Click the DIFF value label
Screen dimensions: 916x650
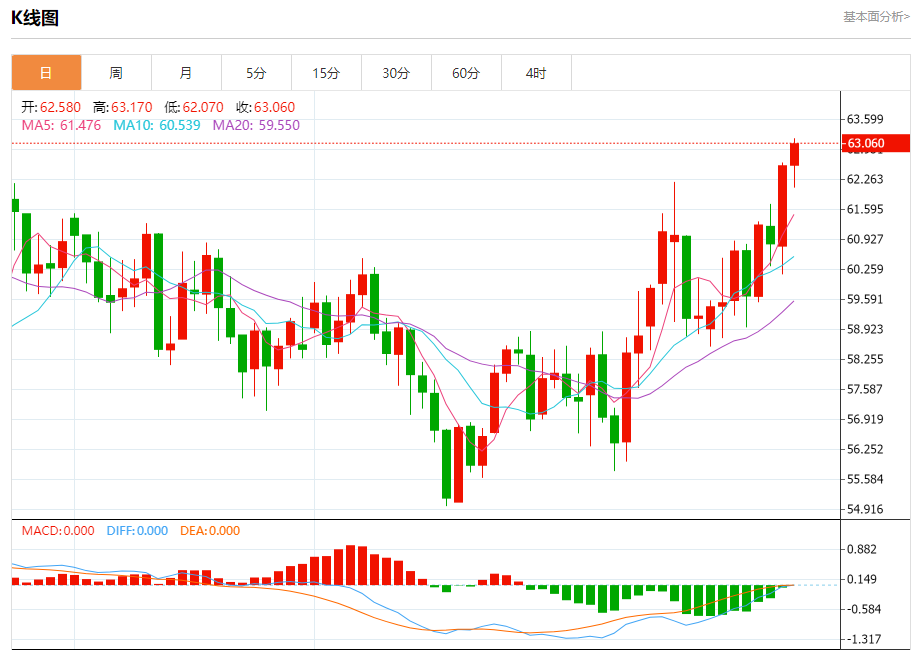[x=137, y=531]
